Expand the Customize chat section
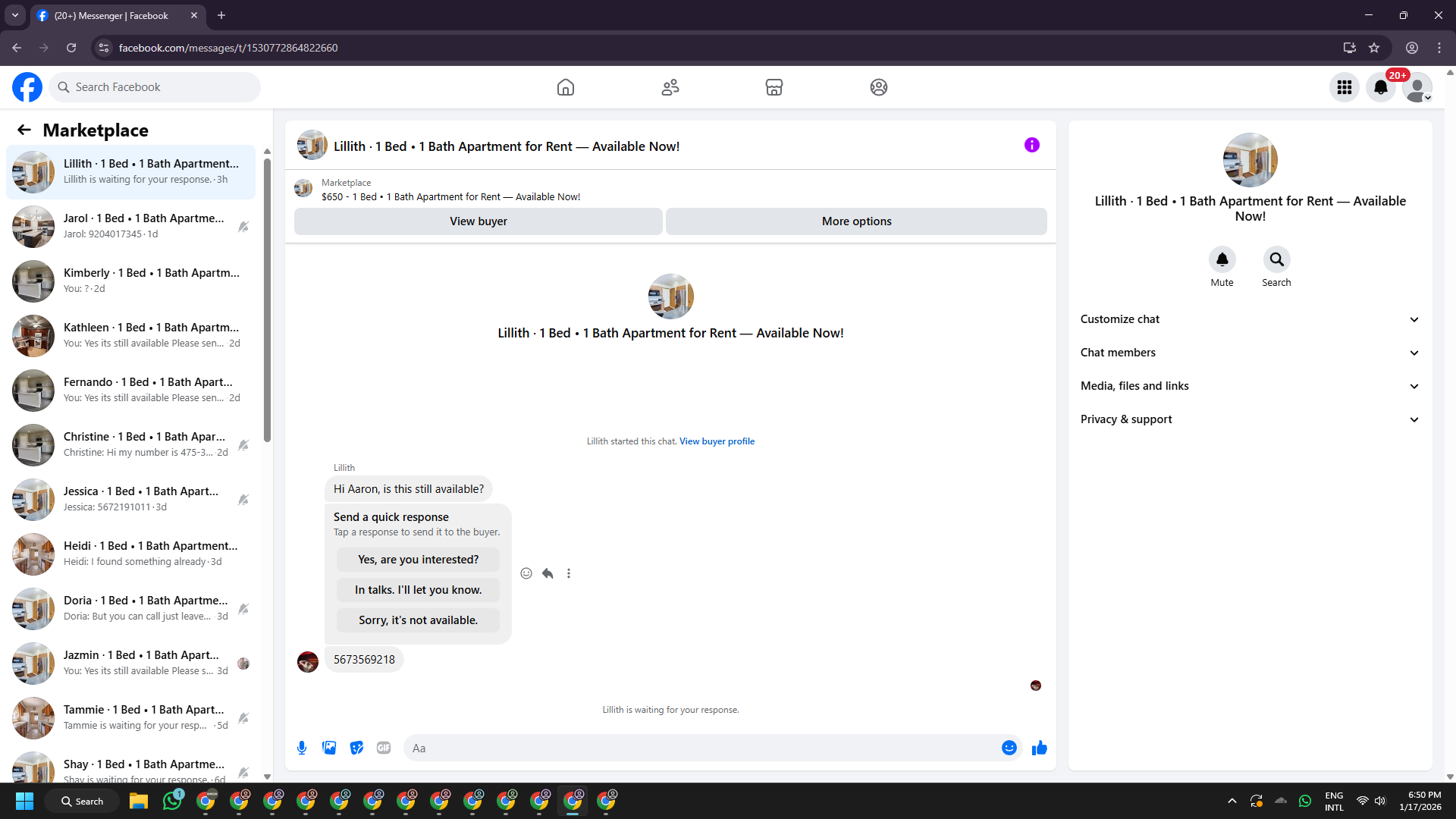 [1250, 319]
